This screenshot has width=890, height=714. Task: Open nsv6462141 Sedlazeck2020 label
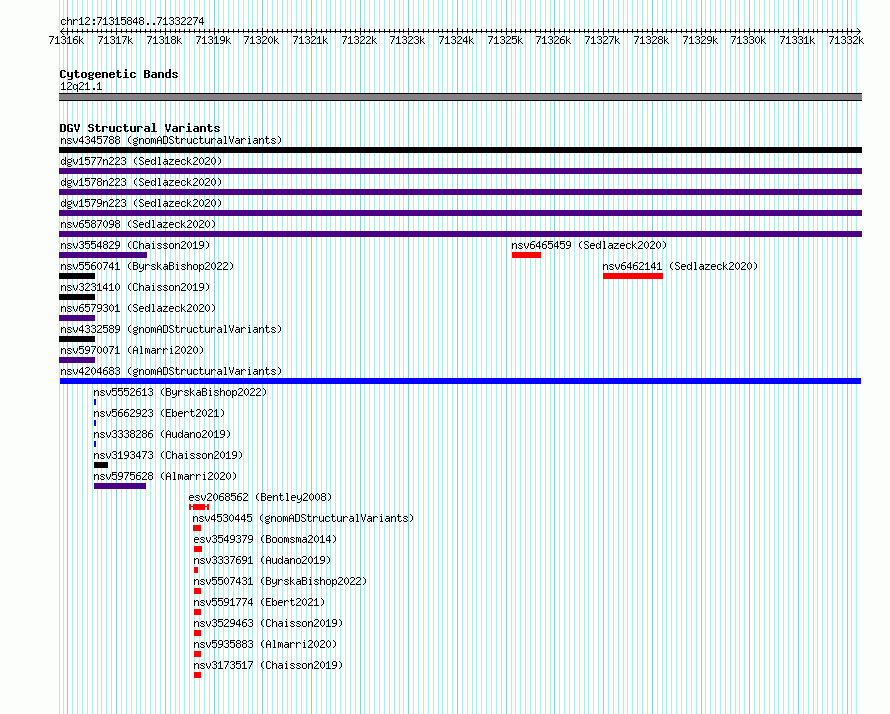pos(680,266)
